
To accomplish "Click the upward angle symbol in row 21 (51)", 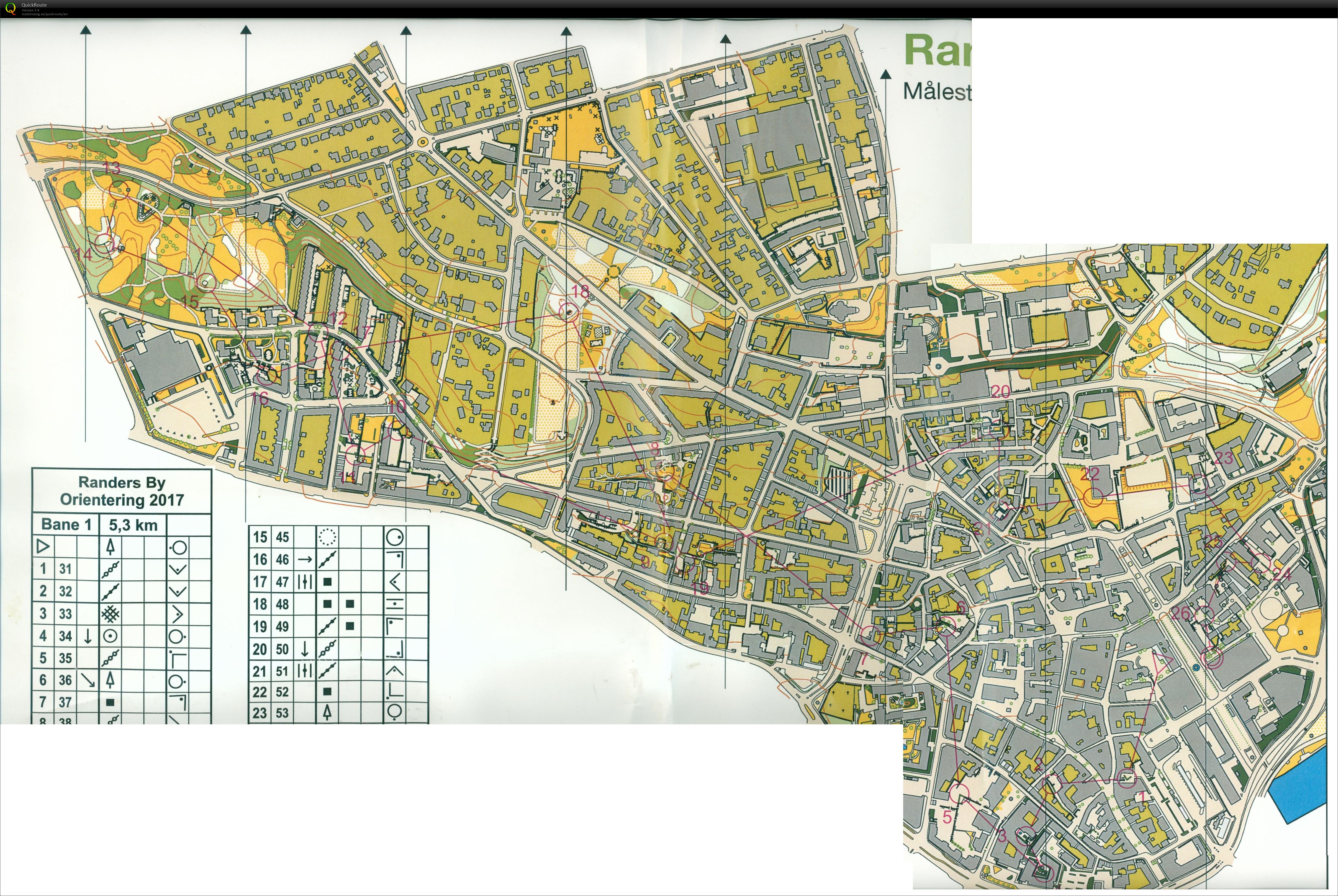I will click(394, 671).
